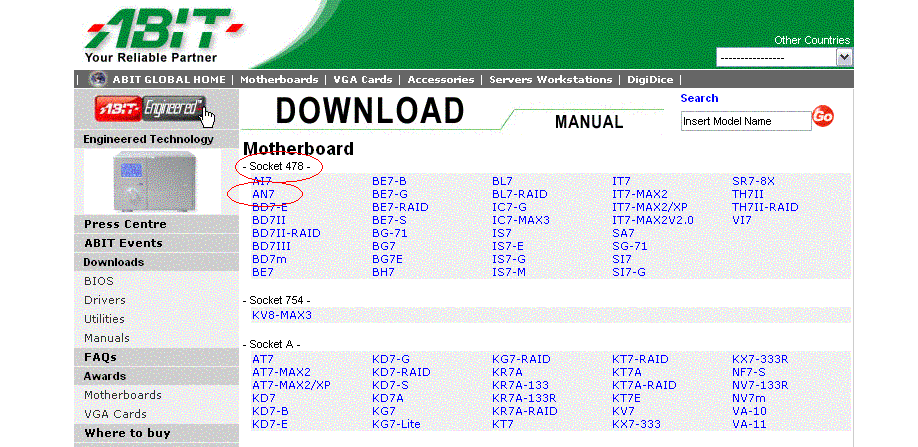Open the KX7-333R manual link
The width and height of the screenshot is (918, 447).
click(761, 359)
